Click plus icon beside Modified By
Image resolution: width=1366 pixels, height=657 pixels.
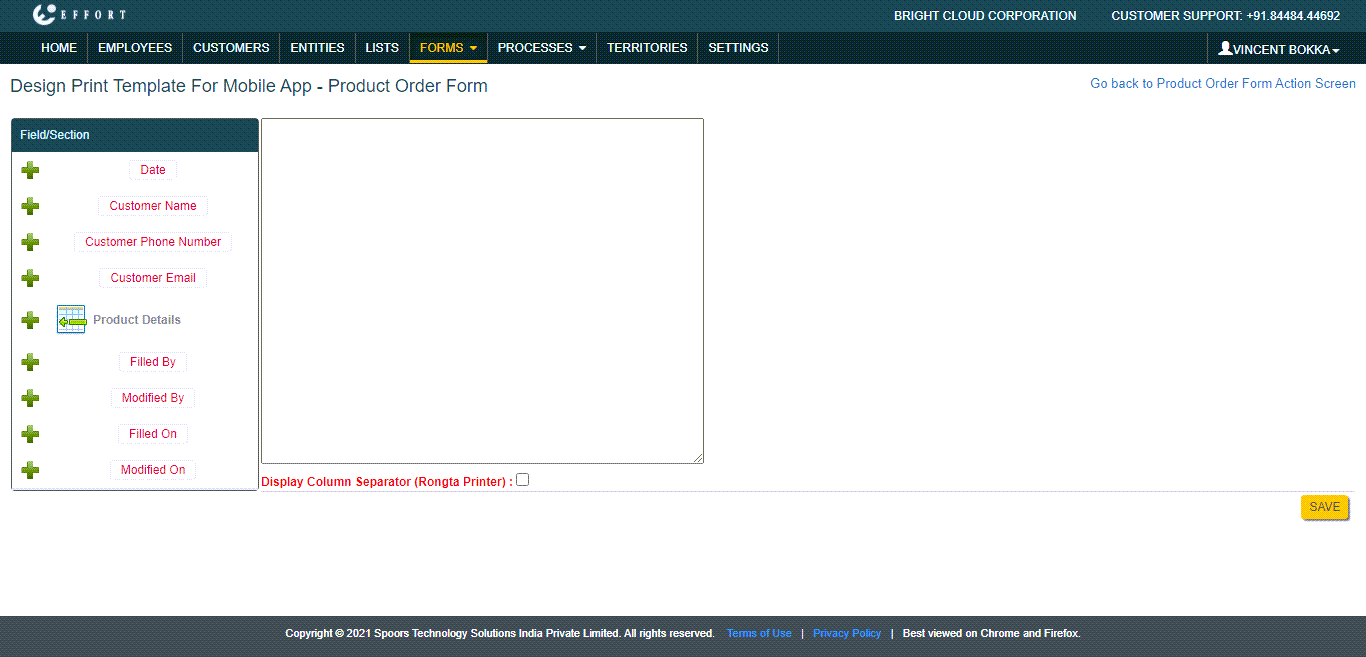pyautogui.click(x=30, y=398)
